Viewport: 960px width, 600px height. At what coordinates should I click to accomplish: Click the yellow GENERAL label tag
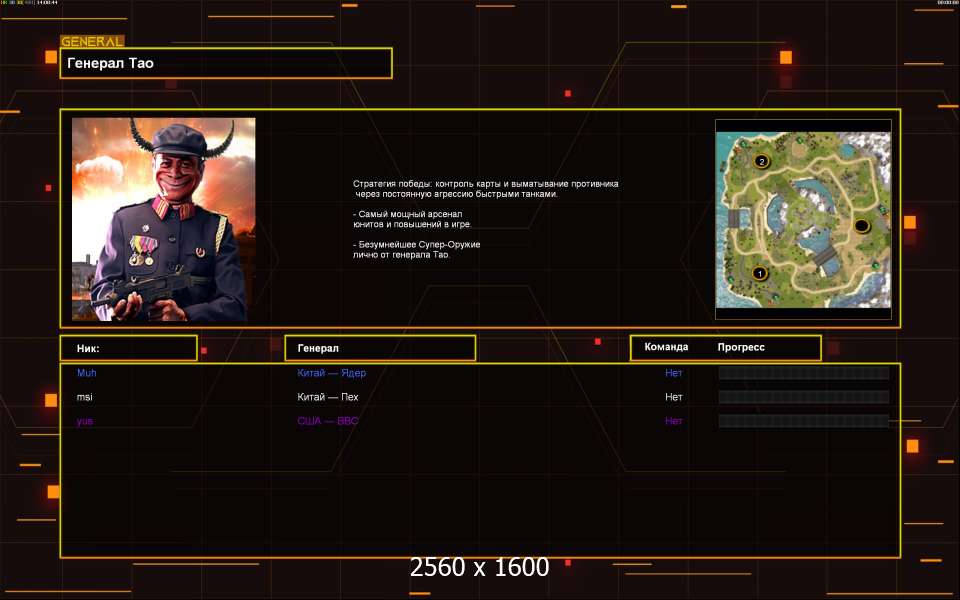92,42
